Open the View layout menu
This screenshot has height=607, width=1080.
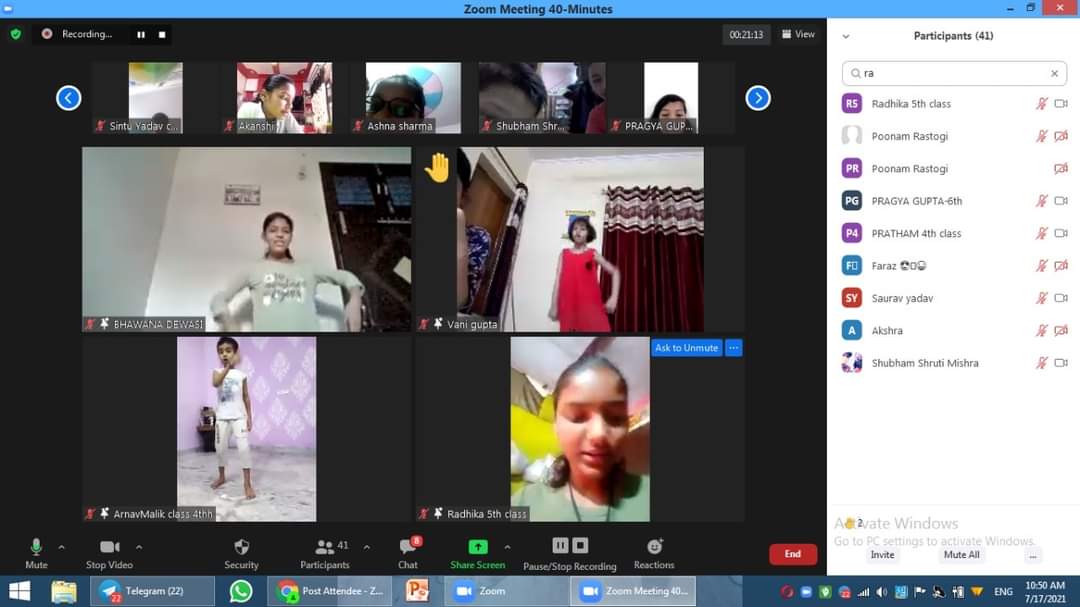click(798, 34)
